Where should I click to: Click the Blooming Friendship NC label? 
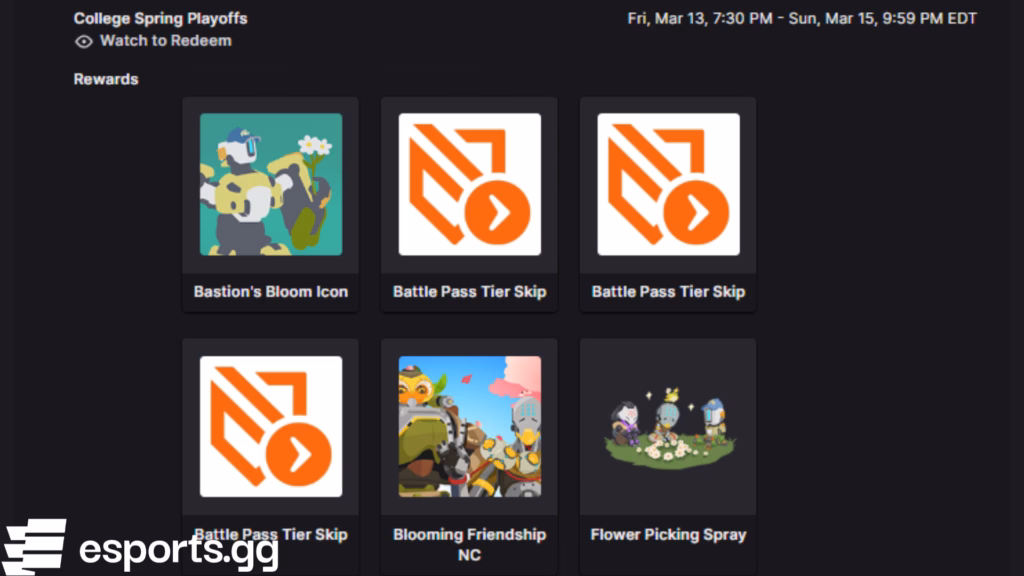point(468,543)
